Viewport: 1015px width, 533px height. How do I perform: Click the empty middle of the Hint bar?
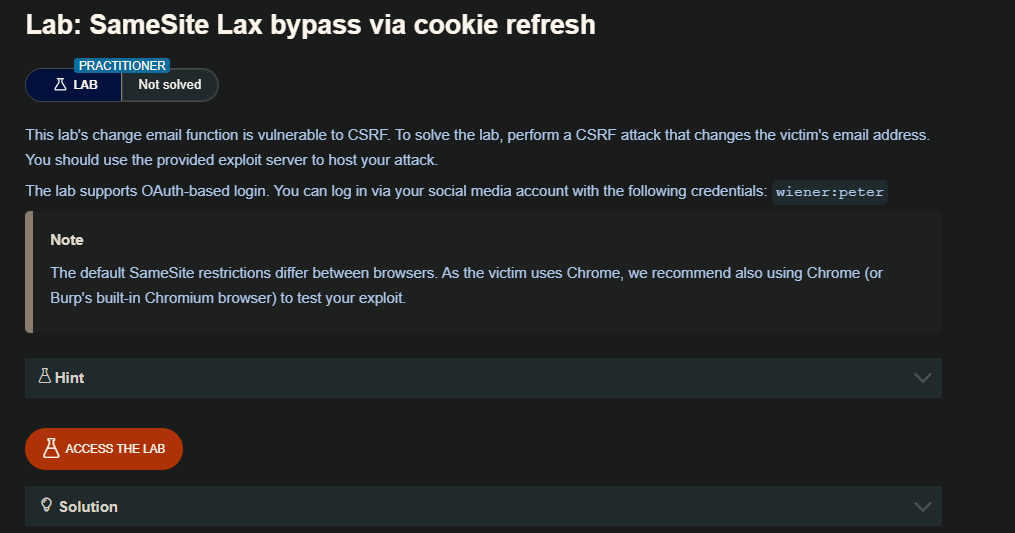(x=480, y=378)
